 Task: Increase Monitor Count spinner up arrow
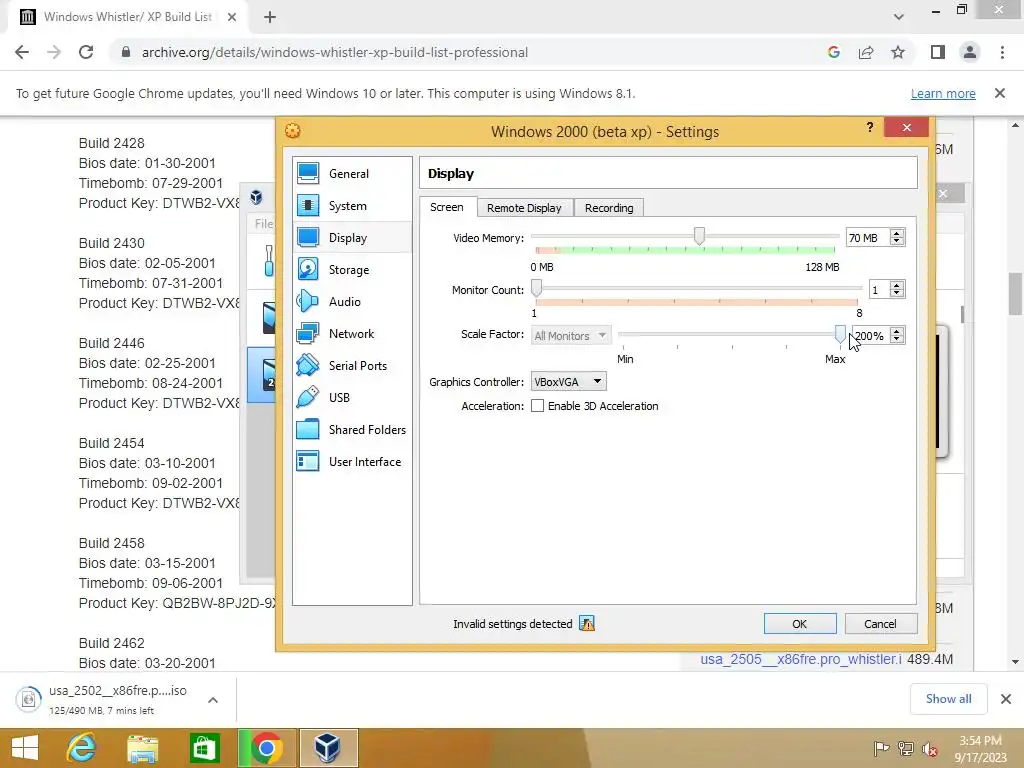point(897,285)
